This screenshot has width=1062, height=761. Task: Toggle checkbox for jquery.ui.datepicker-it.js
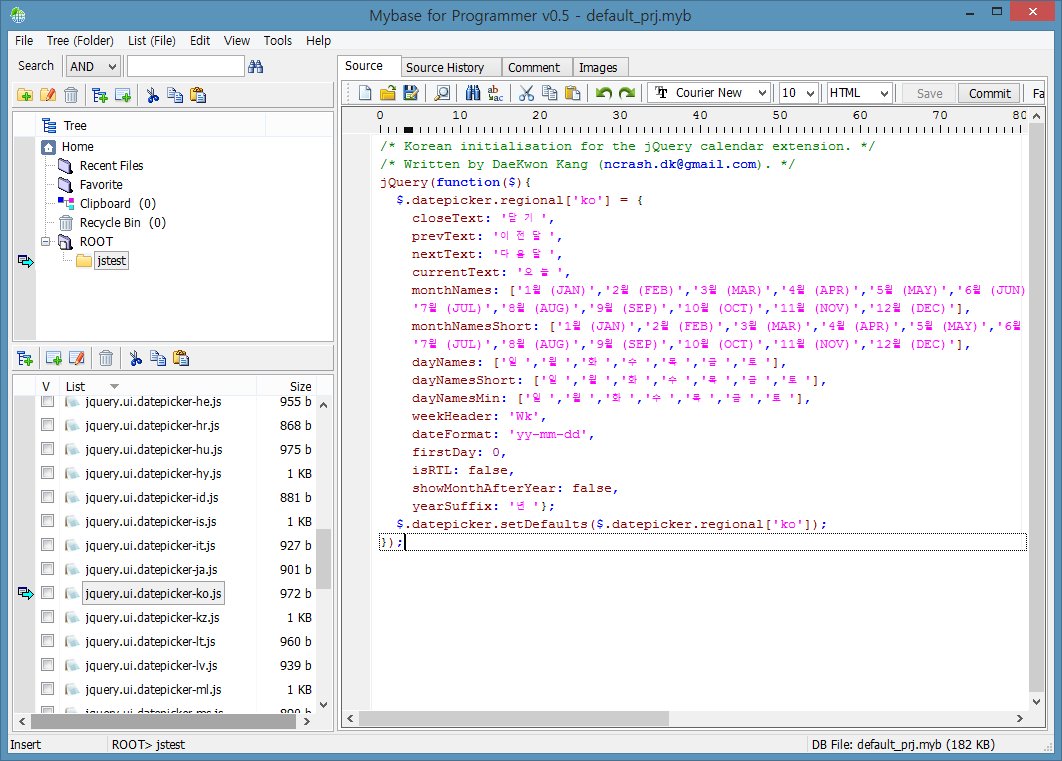[x=47, y=545]
